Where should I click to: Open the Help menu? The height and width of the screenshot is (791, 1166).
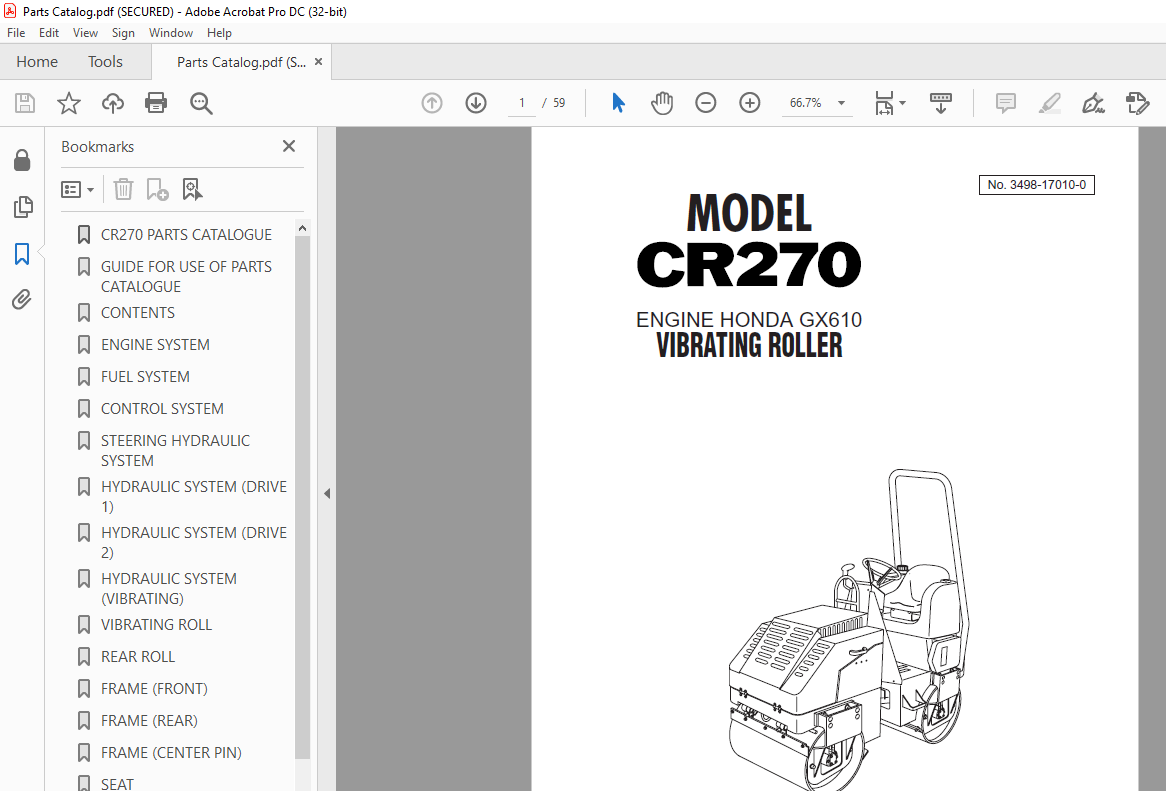pos(219,33)
